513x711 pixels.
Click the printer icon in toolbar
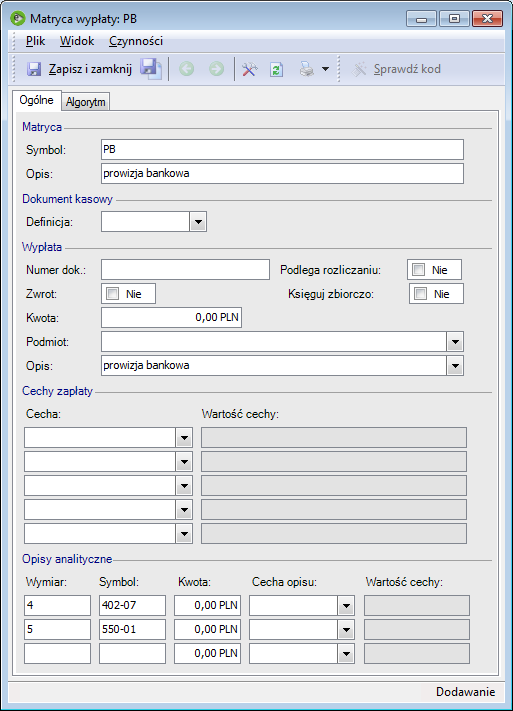(x=307, y=69)
